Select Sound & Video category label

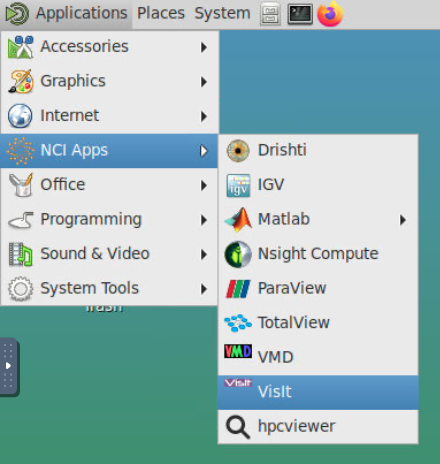point(95,254)
